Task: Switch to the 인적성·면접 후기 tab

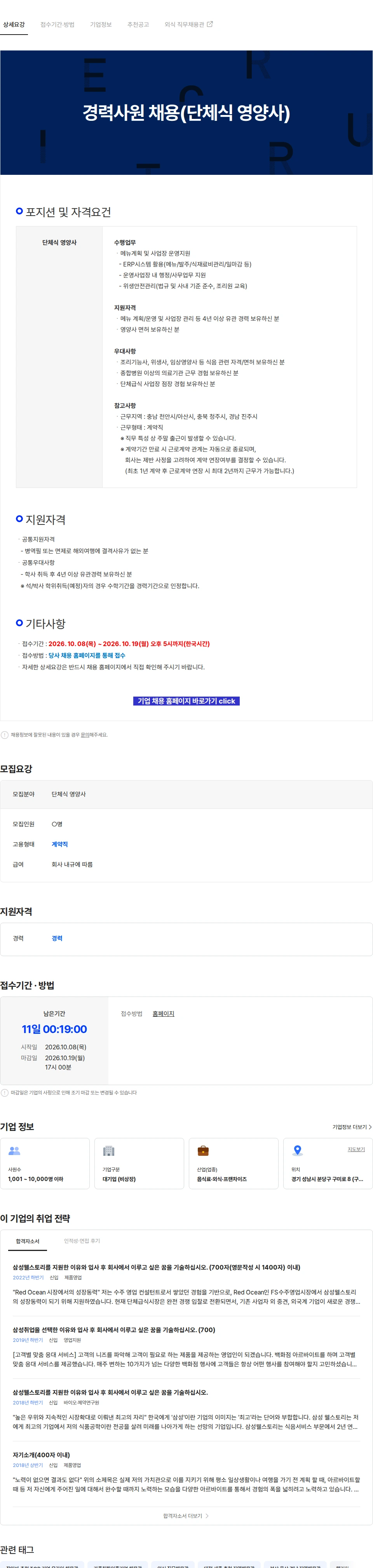Action: click(x=82, y=1240)
